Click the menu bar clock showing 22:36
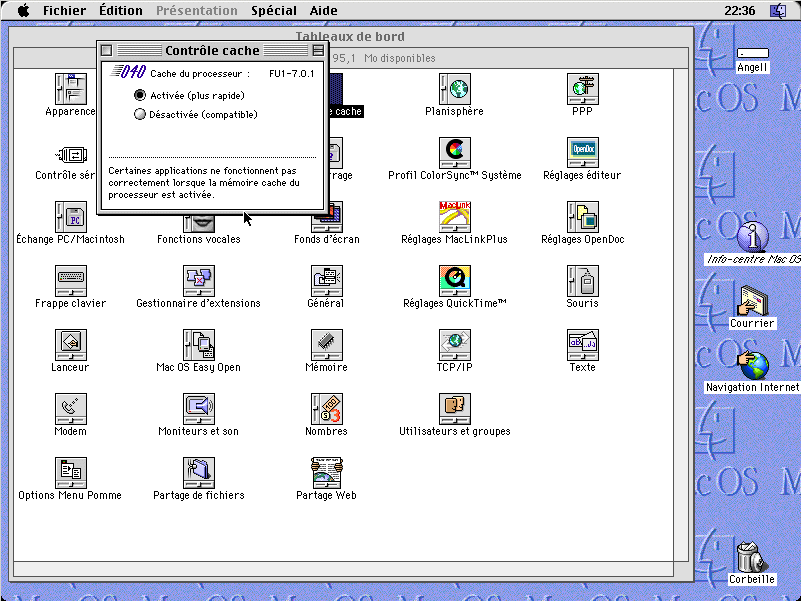 pos(738,11)
